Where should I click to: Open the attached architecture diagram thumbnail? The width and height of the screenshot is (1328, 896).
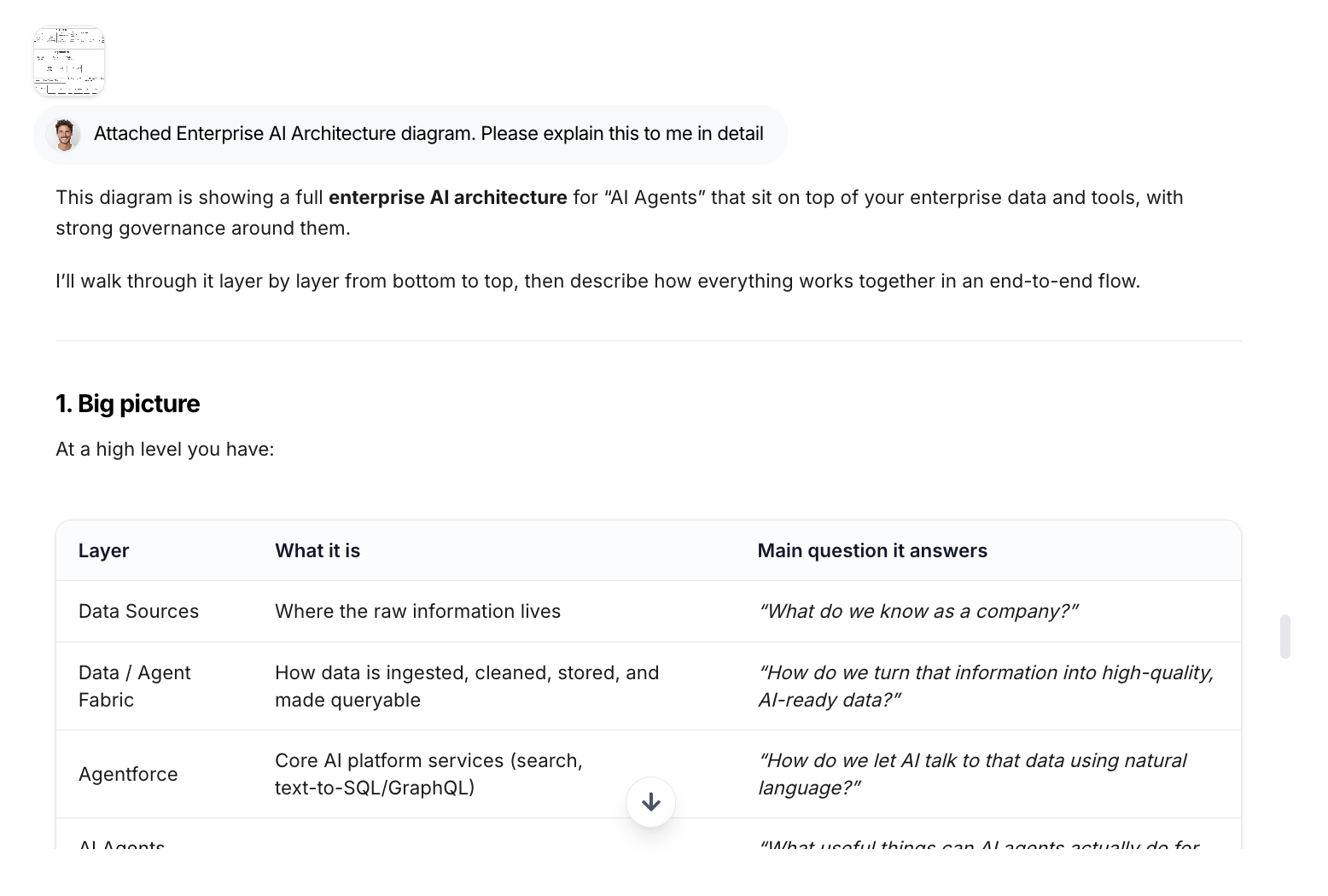(x=68, y=61)
